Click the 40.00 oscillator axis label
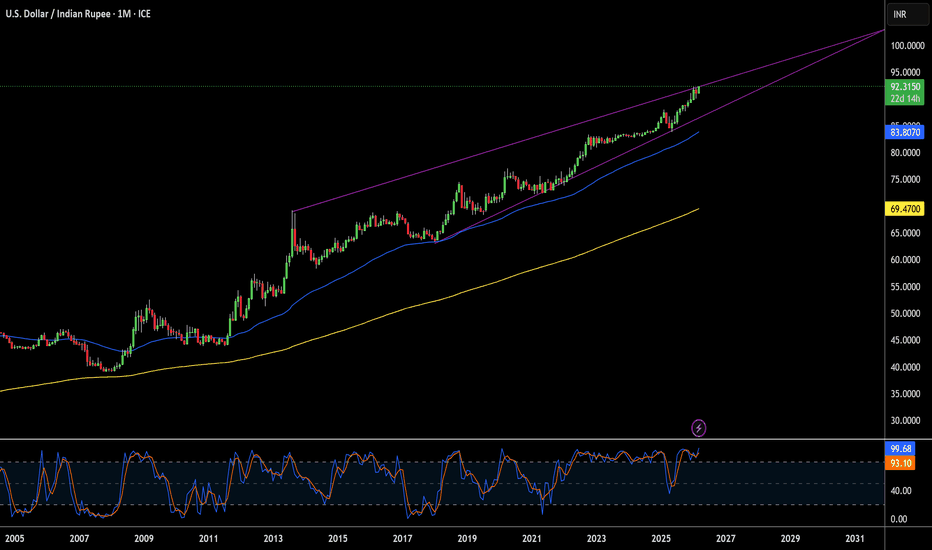The width and height of the screenshot is (932, 550). click(x=901, y=491)
